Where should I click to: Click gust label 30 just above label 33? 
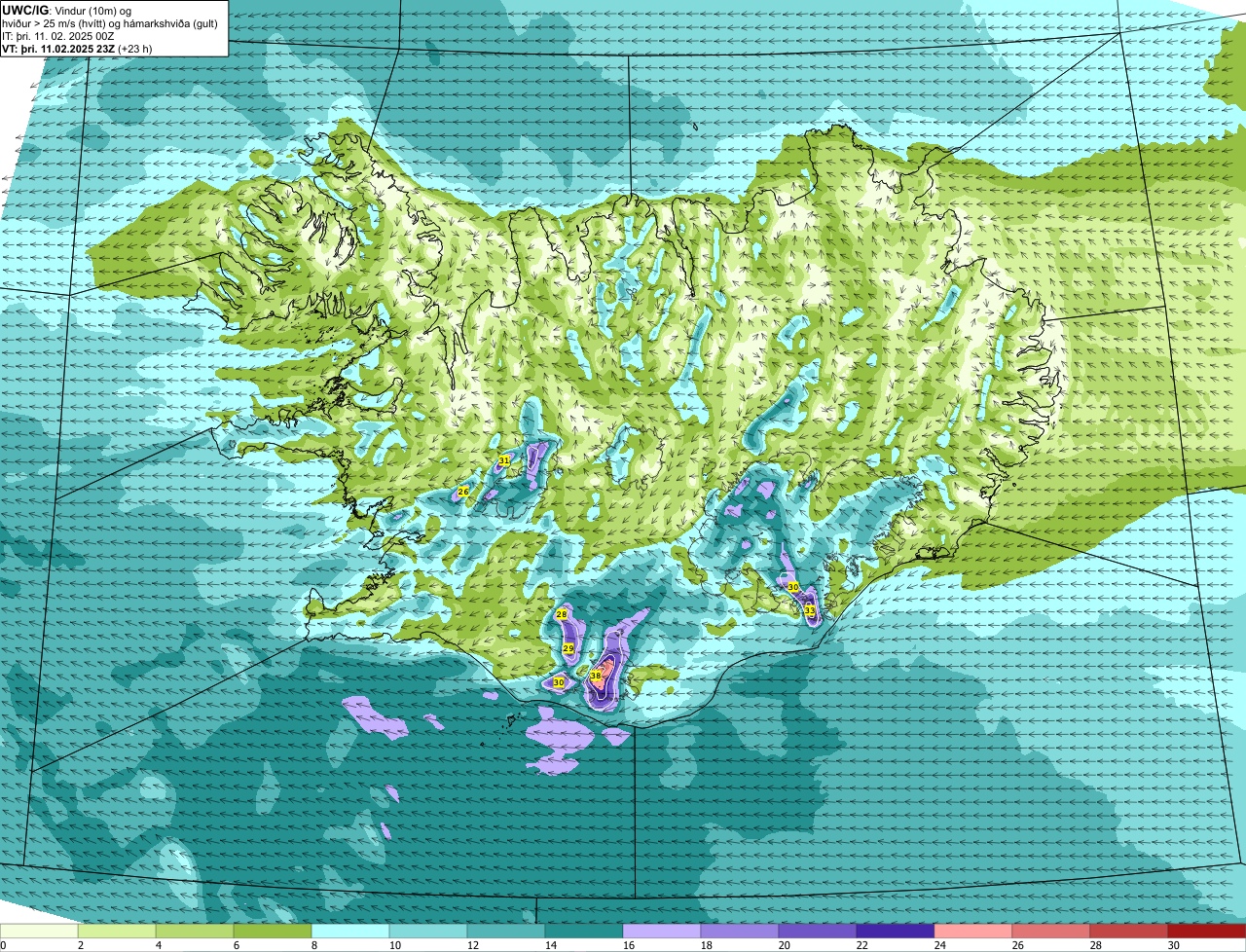coord(793,587)
